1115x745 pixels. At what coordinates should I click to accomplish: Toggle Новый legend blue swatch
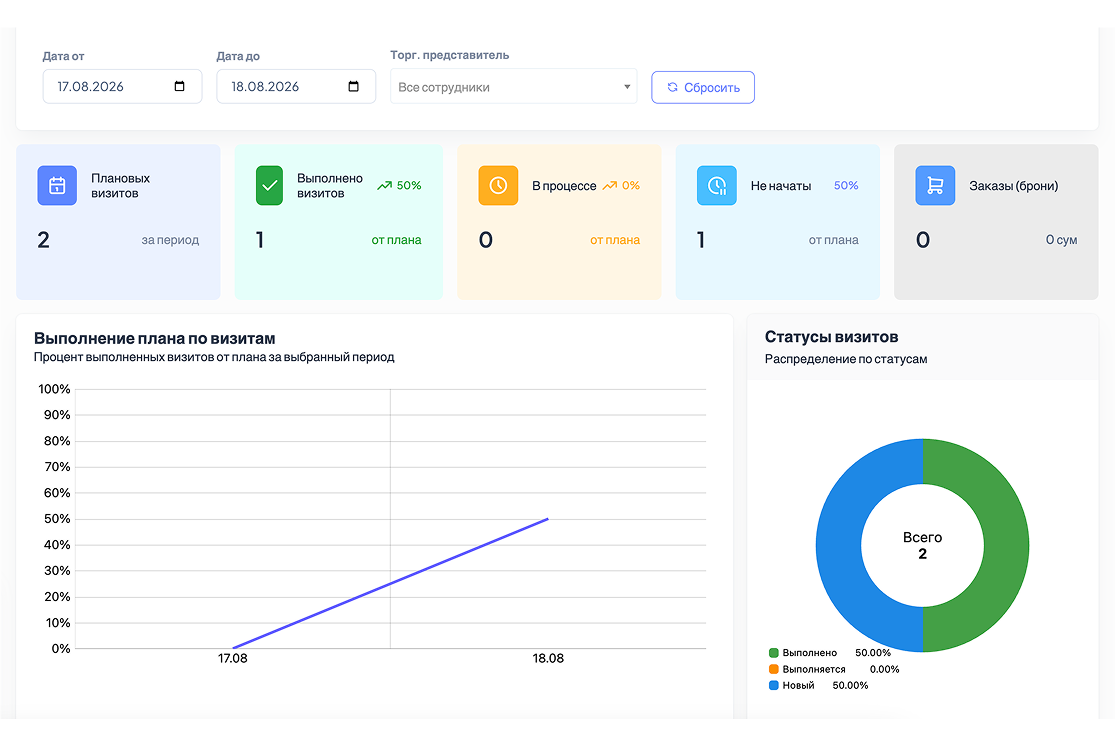pos(774,685)
